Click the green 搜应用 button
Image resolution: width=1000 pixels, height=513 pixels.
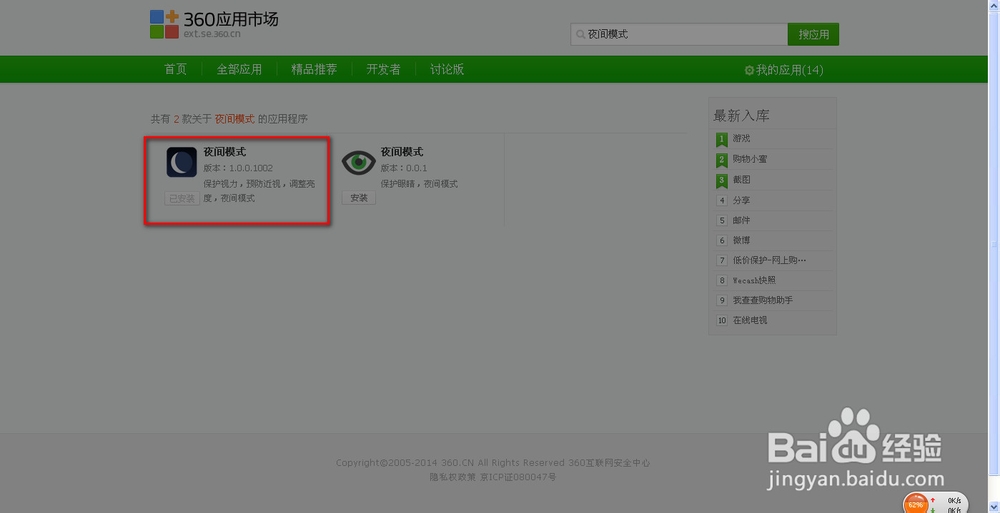point(813,34)
